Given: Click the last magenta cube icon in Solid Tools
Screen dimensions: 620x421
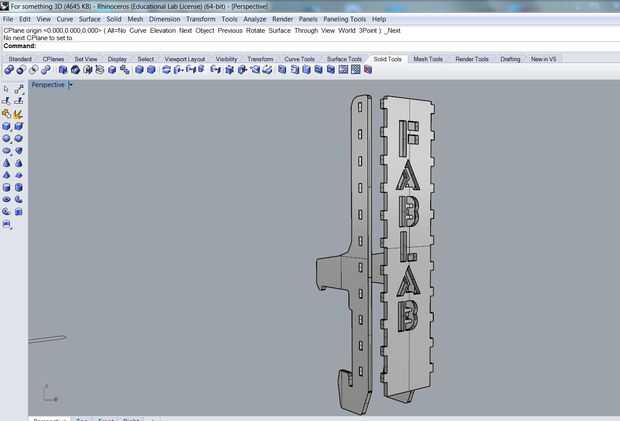Looking at the screenshot, I should (368, 70).
